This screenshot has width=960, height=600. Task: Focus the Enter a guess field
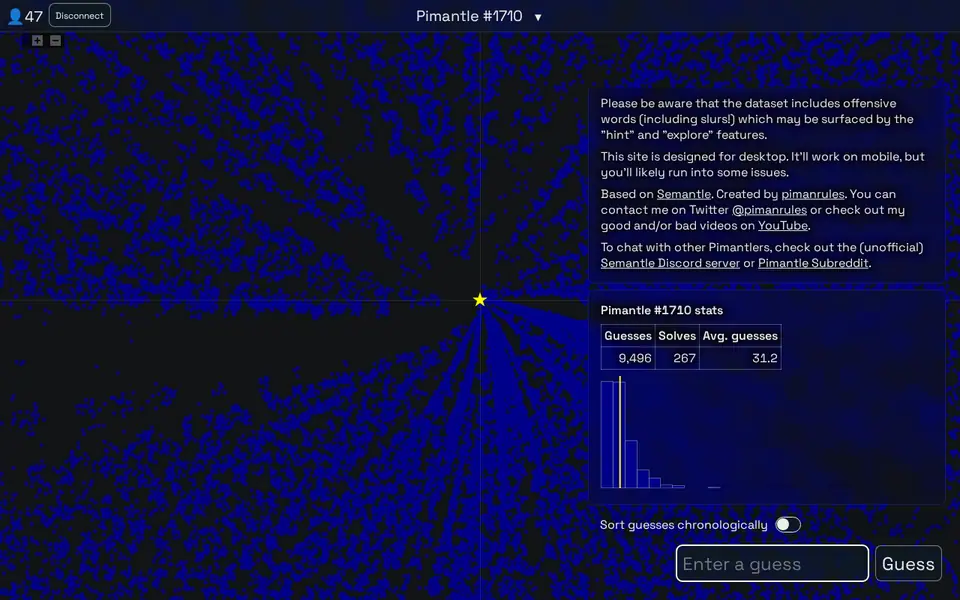pos(772,563)
